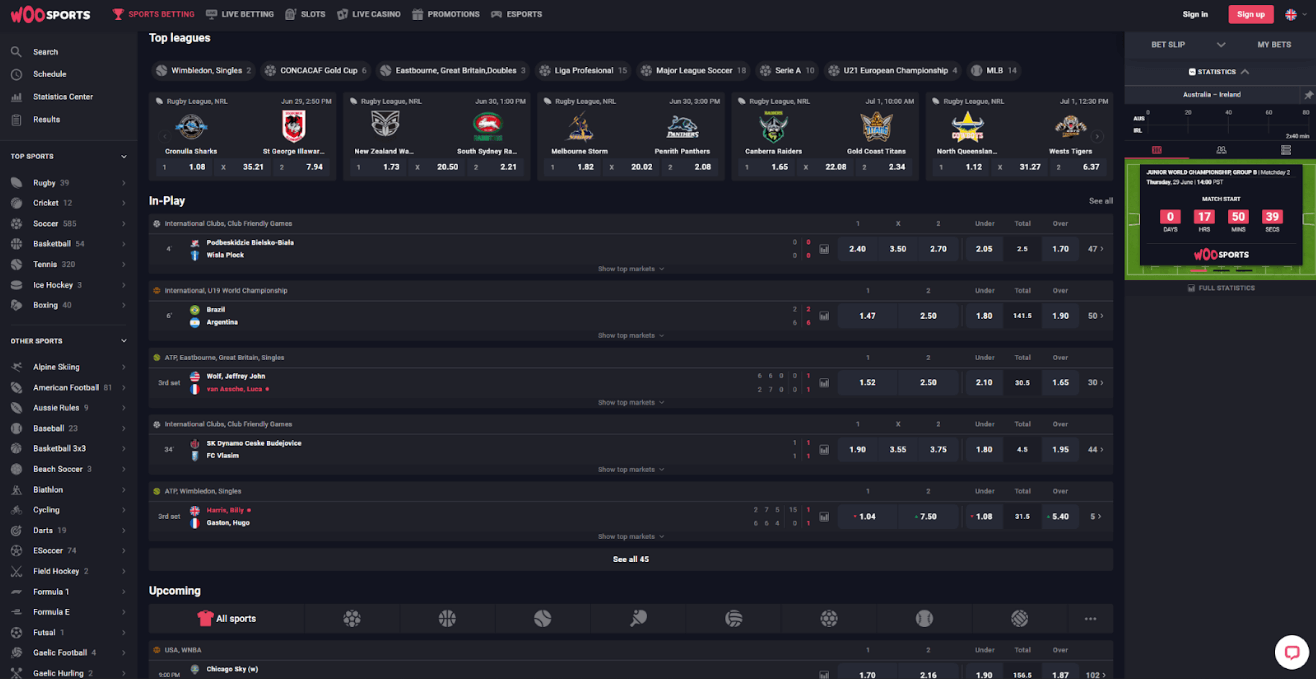
Task: Select Wimbledon, Singles league chip
Action: point(204,71)
